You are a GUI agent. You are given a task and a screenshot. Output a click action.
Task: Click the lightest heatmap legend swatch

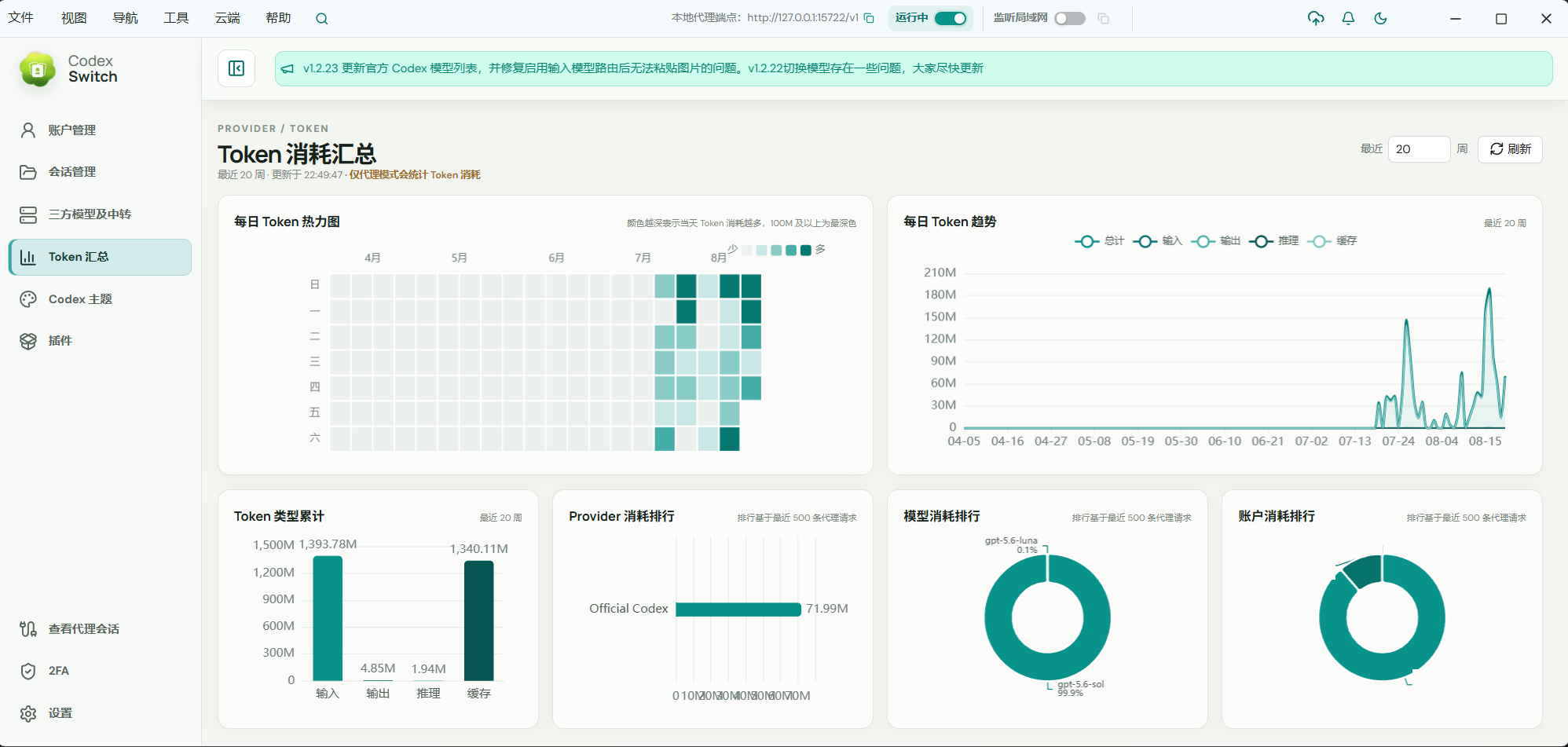747,250
